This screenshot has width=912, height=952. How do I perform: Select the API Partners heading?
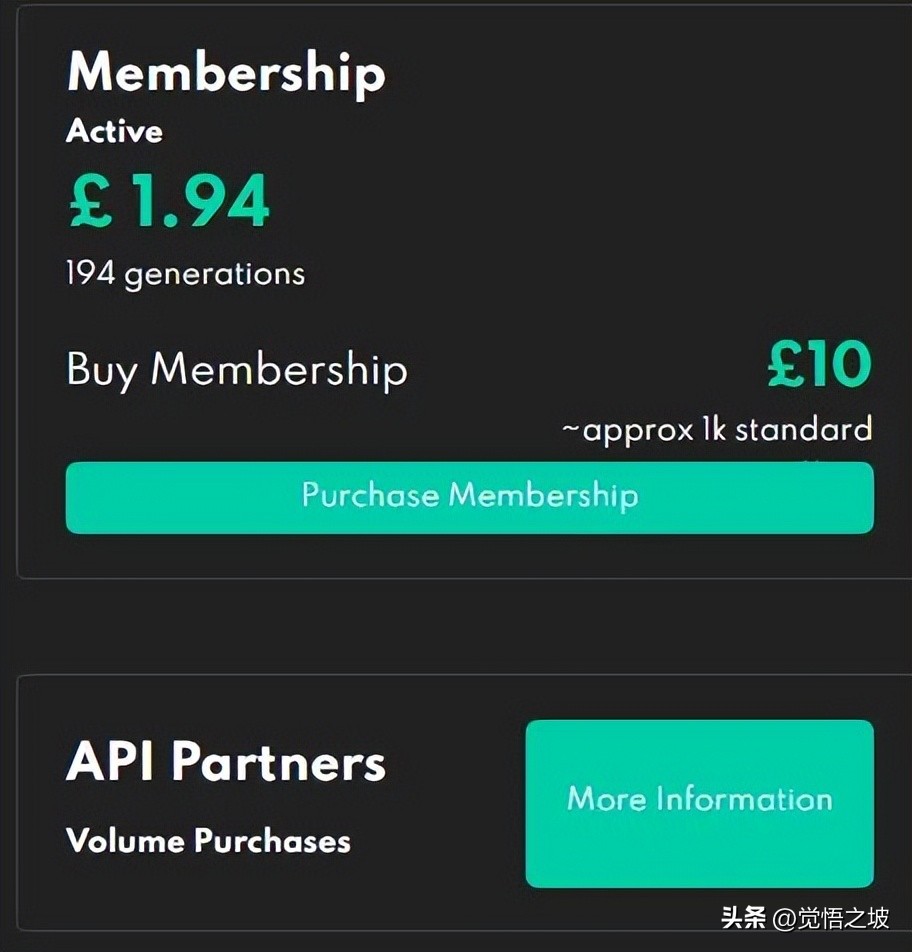pyautogui.click(x=225, y=763)
